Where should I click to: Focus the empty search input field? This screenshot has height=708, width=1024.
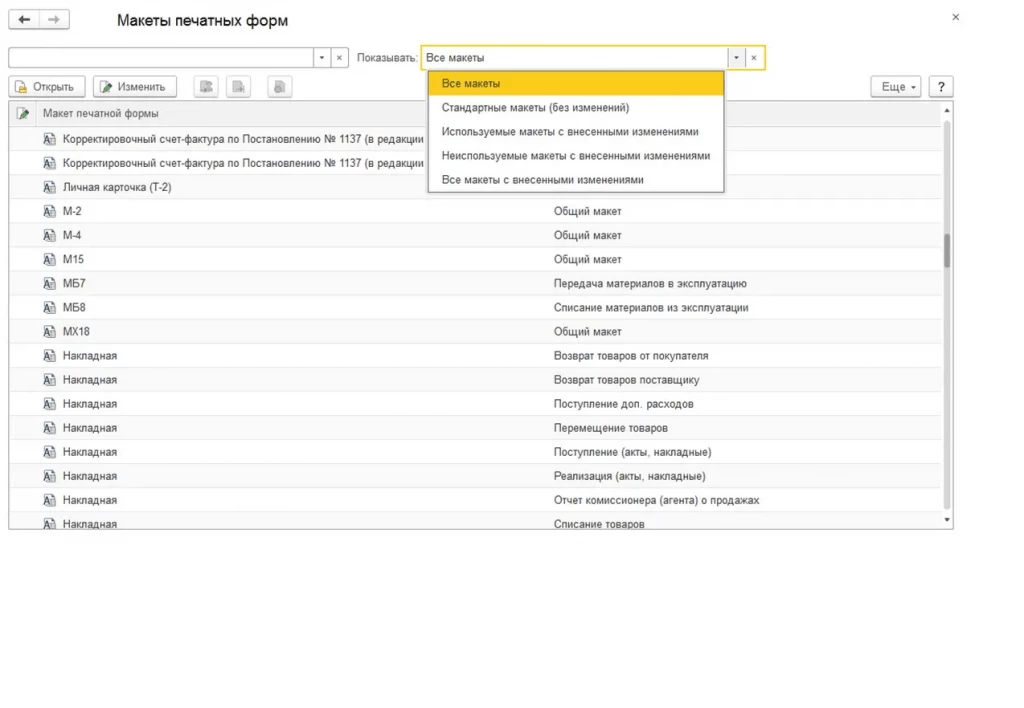point(161,57)
